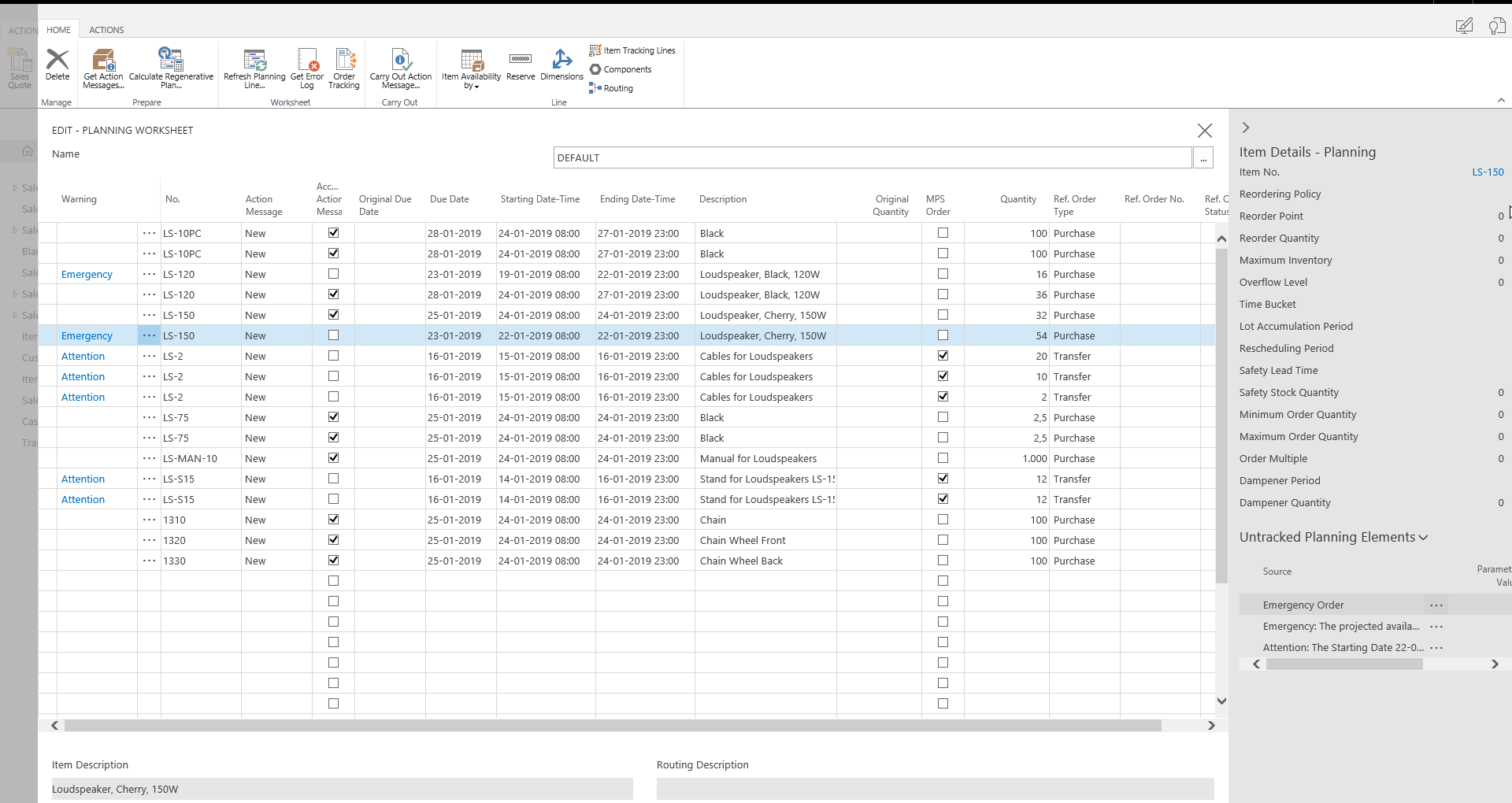Click the Emergency warning link on LS-150
Screen dimensions: 1512x803
click(x=87, y=335)
